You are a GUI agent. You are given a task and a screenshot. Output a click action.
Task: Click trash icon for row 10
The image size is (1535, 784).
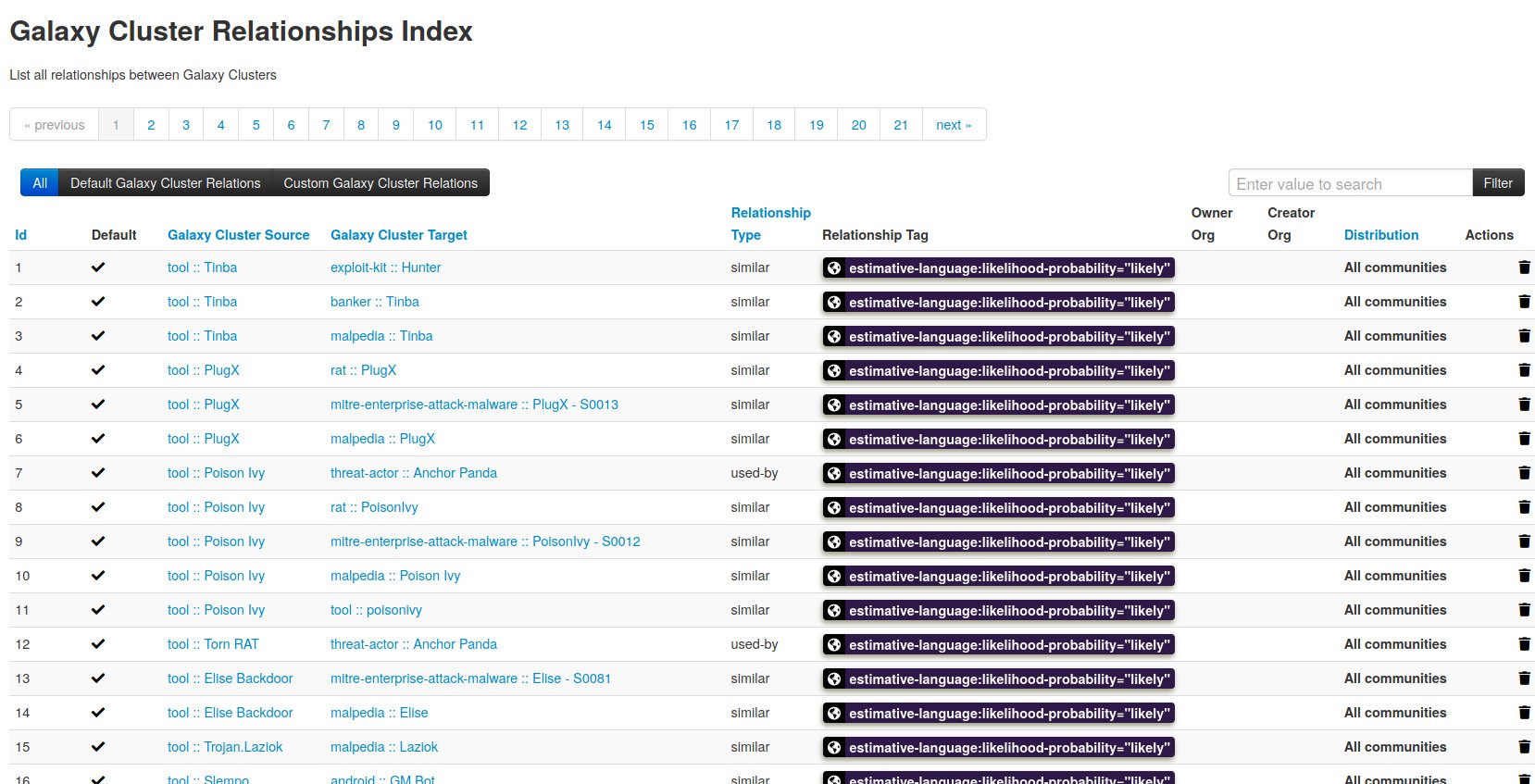click(1524, 576)
